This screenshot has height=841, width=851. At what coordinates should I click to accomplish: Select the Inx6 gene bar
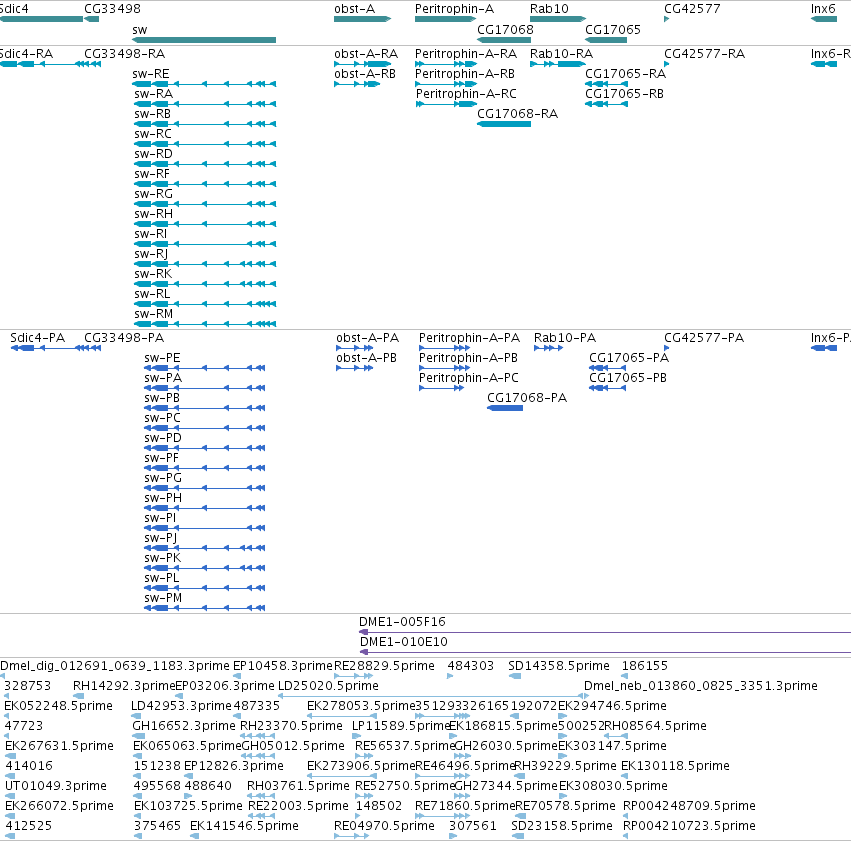[824, 20]
